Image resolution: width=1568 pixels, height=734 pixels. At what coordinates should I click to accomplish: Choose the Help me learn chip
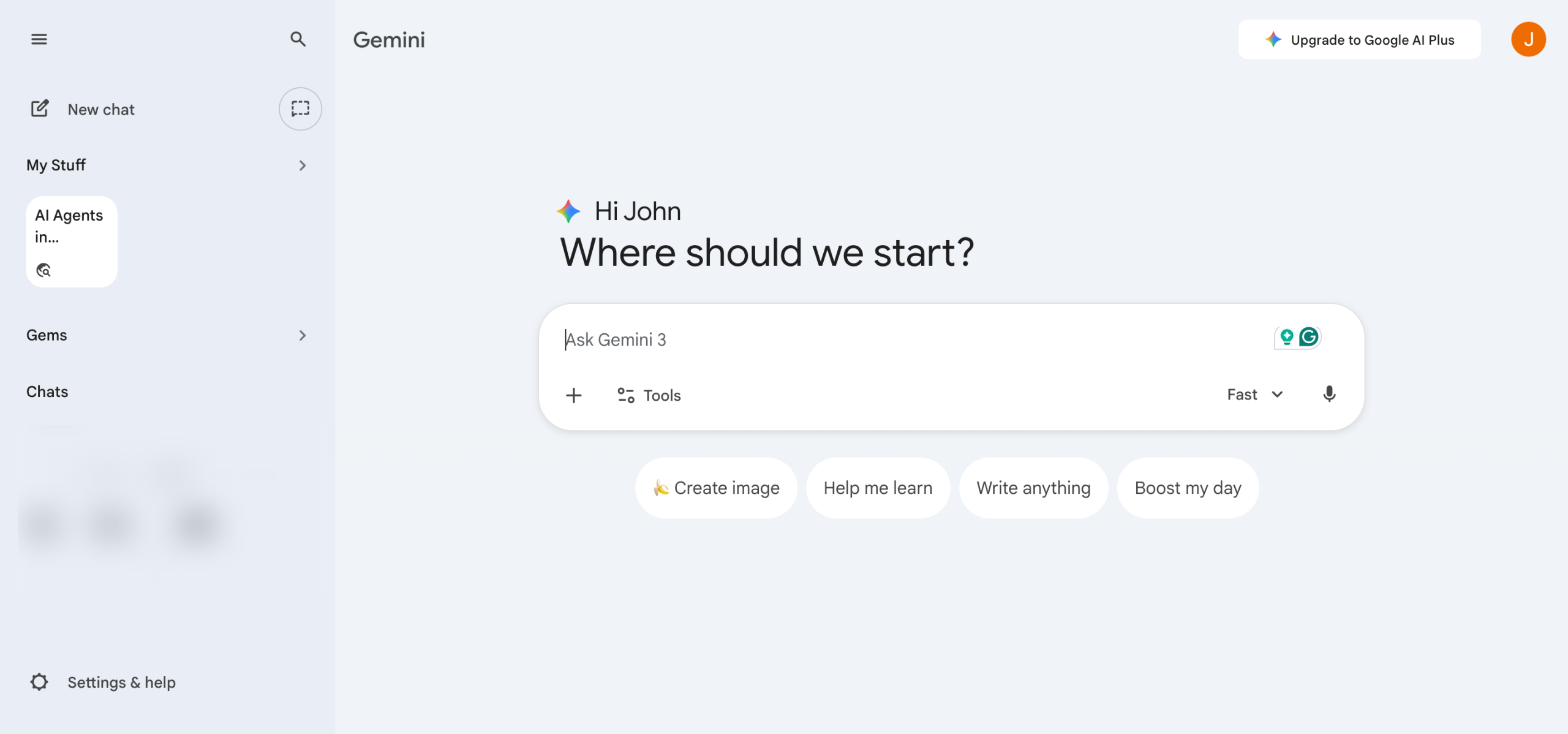point(878,488)
